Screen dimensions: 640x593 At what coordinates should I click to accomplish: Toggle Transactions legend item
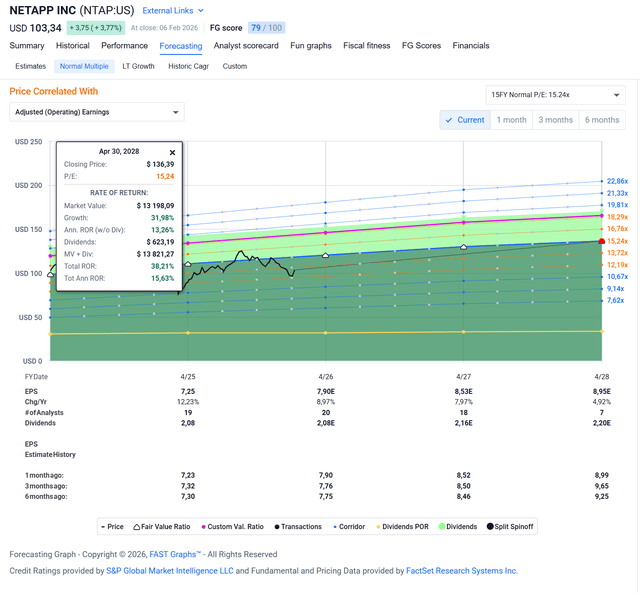click(x=298, y=526)
